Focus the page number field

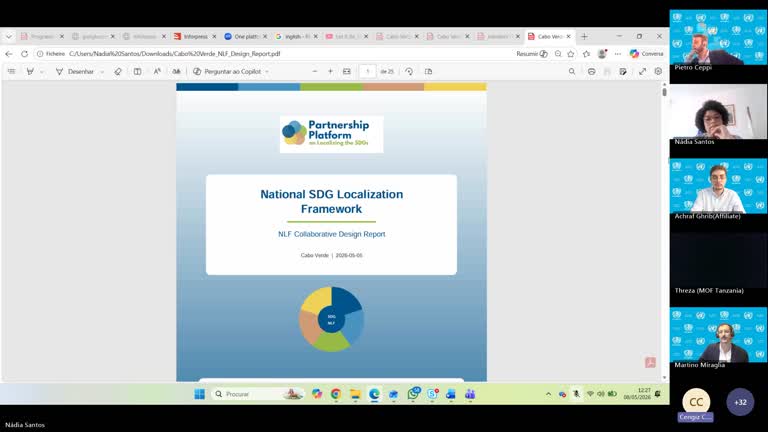click(367, 72)
